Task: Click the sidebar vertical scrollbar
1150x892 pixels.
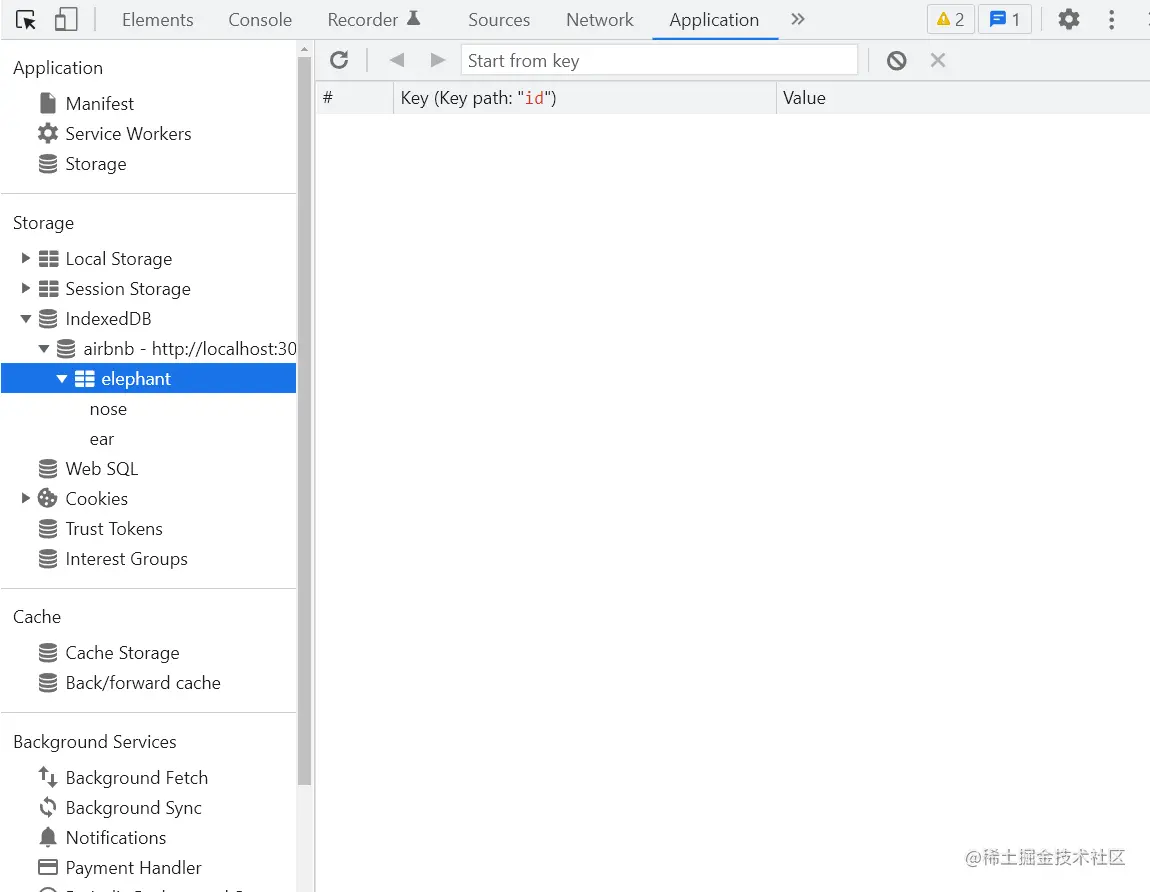Action: coord(304,420)
